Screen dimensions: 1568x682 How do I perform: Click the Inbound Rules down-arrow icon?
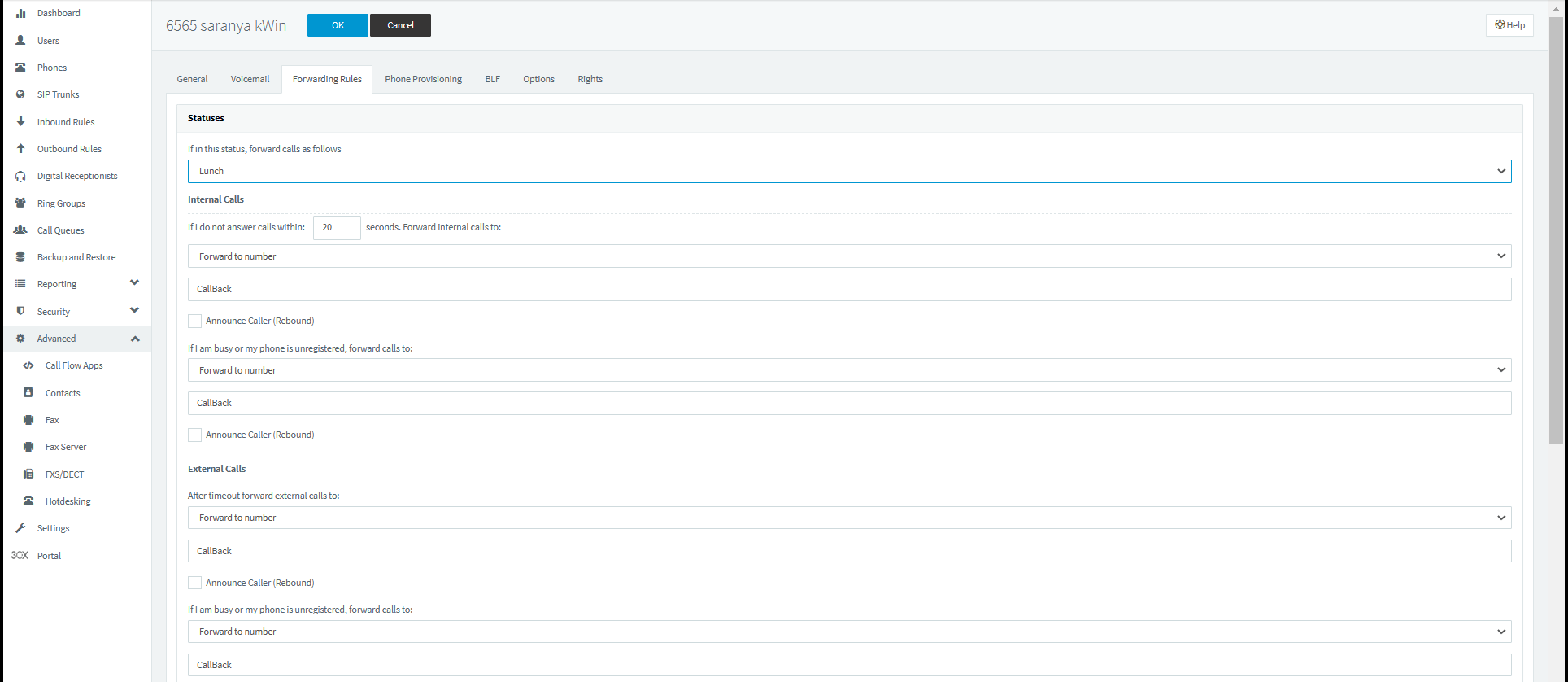coord(21,121)
